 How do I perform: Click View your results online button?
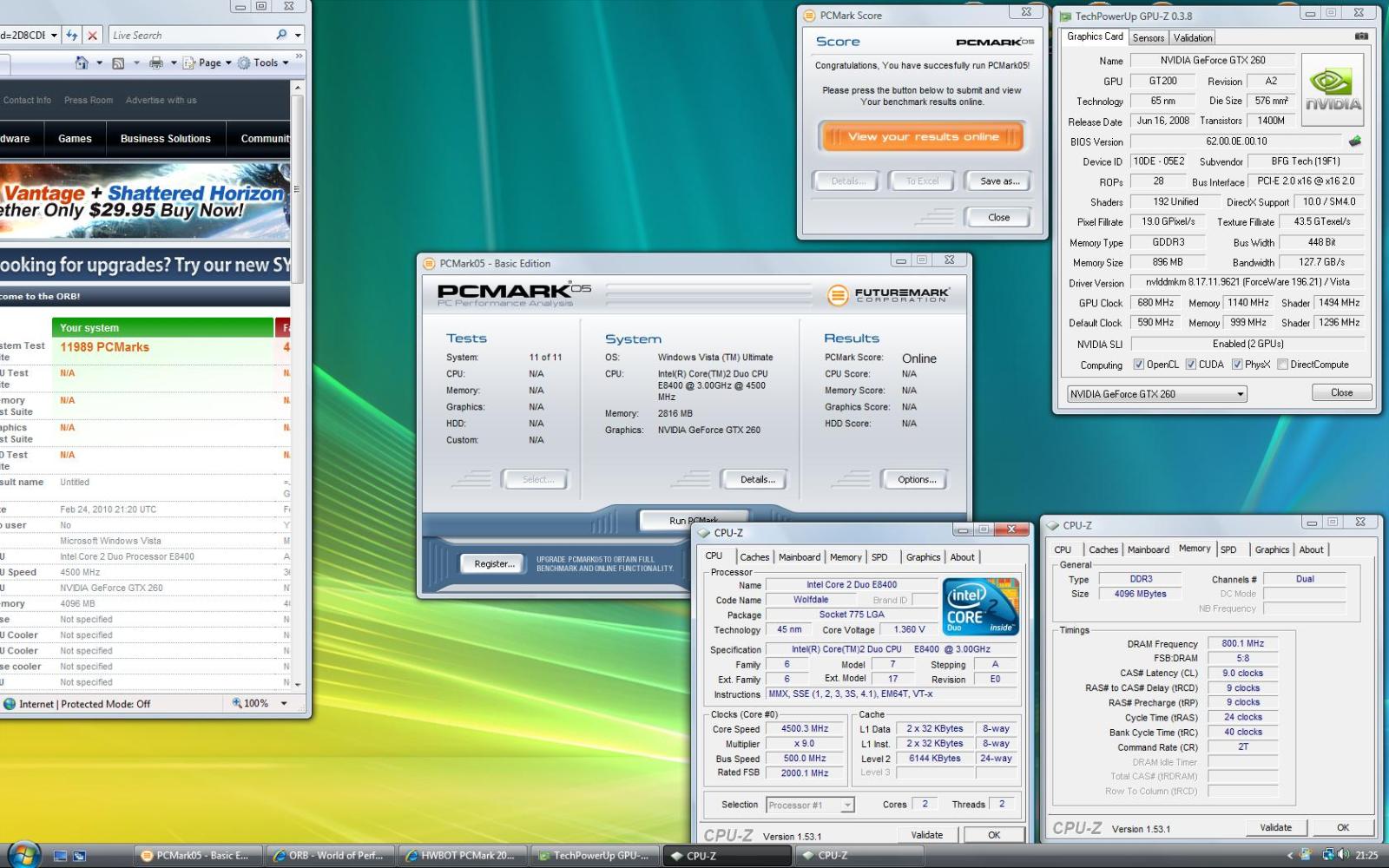(923, 136)
